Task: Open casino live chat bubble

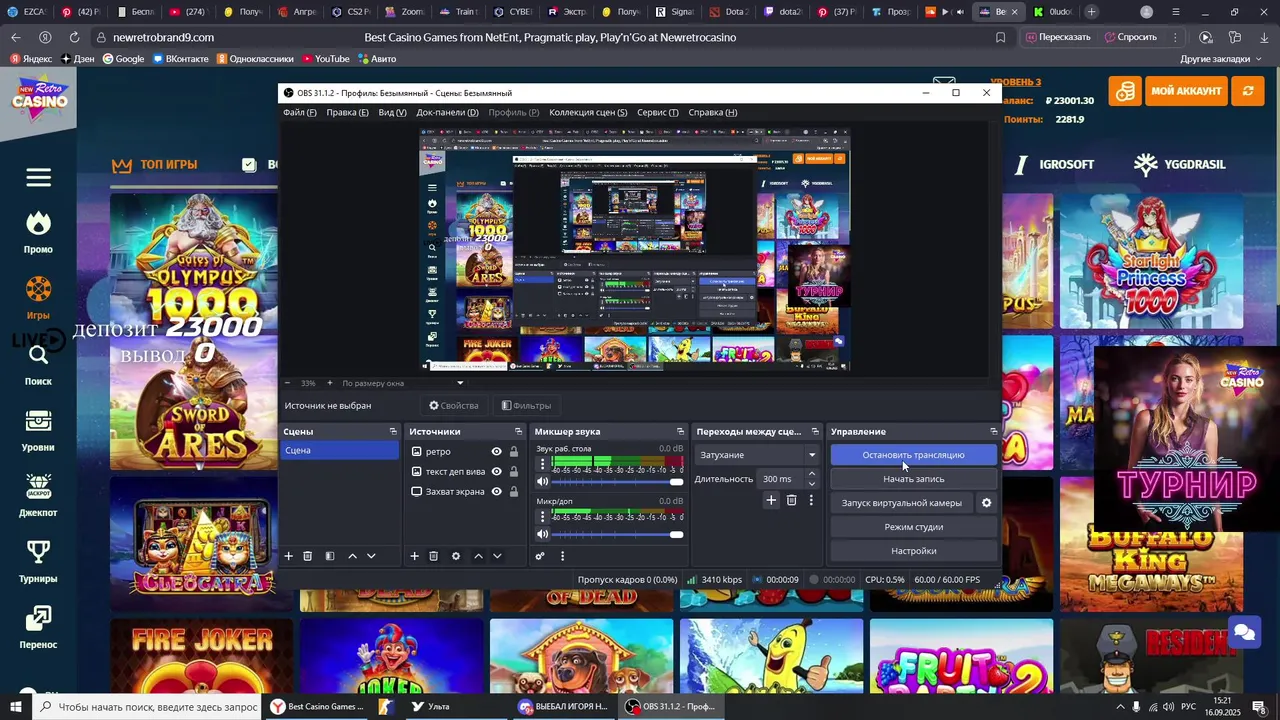Action: (x=1244, y=632)
